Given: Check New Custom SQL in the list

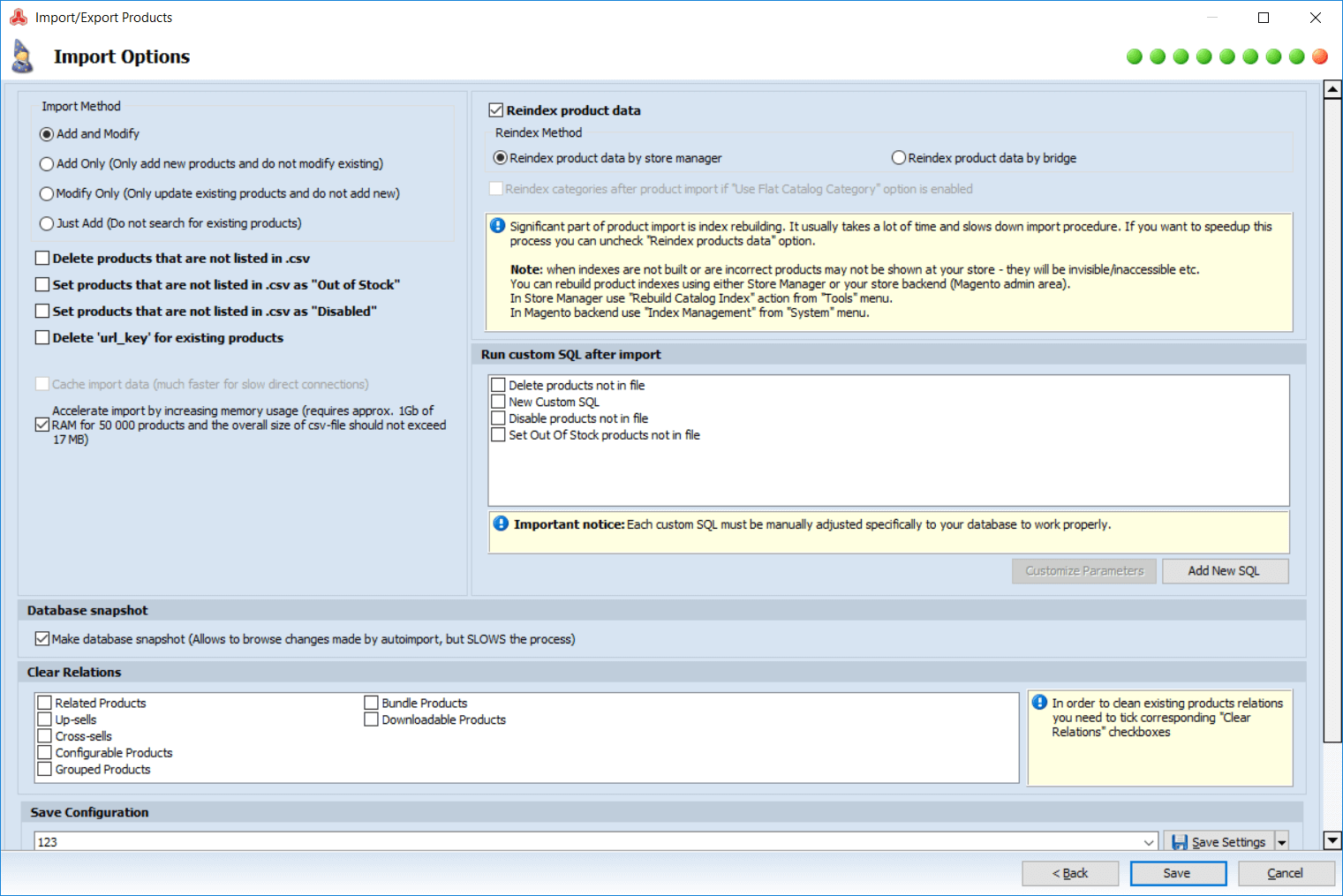Looking at the screenshot, I should (499, 402).
